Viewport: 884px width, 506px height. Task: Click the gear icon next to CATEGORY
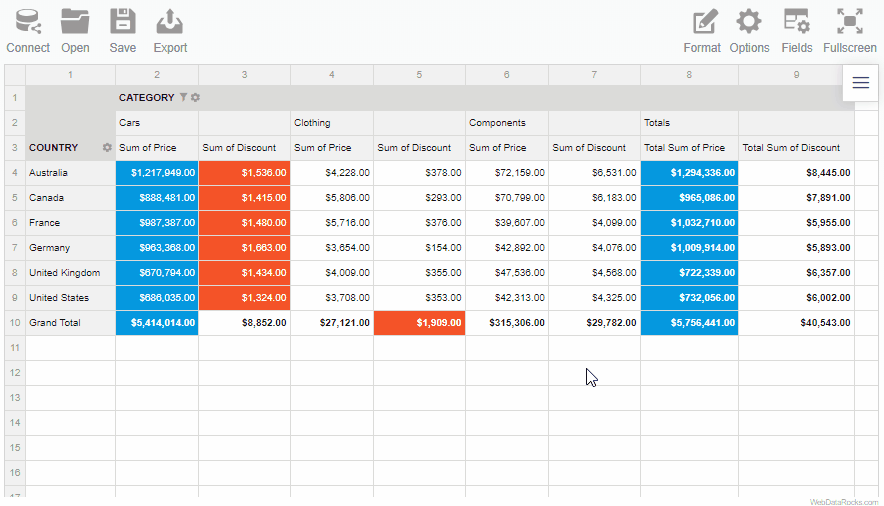(196, 97)
